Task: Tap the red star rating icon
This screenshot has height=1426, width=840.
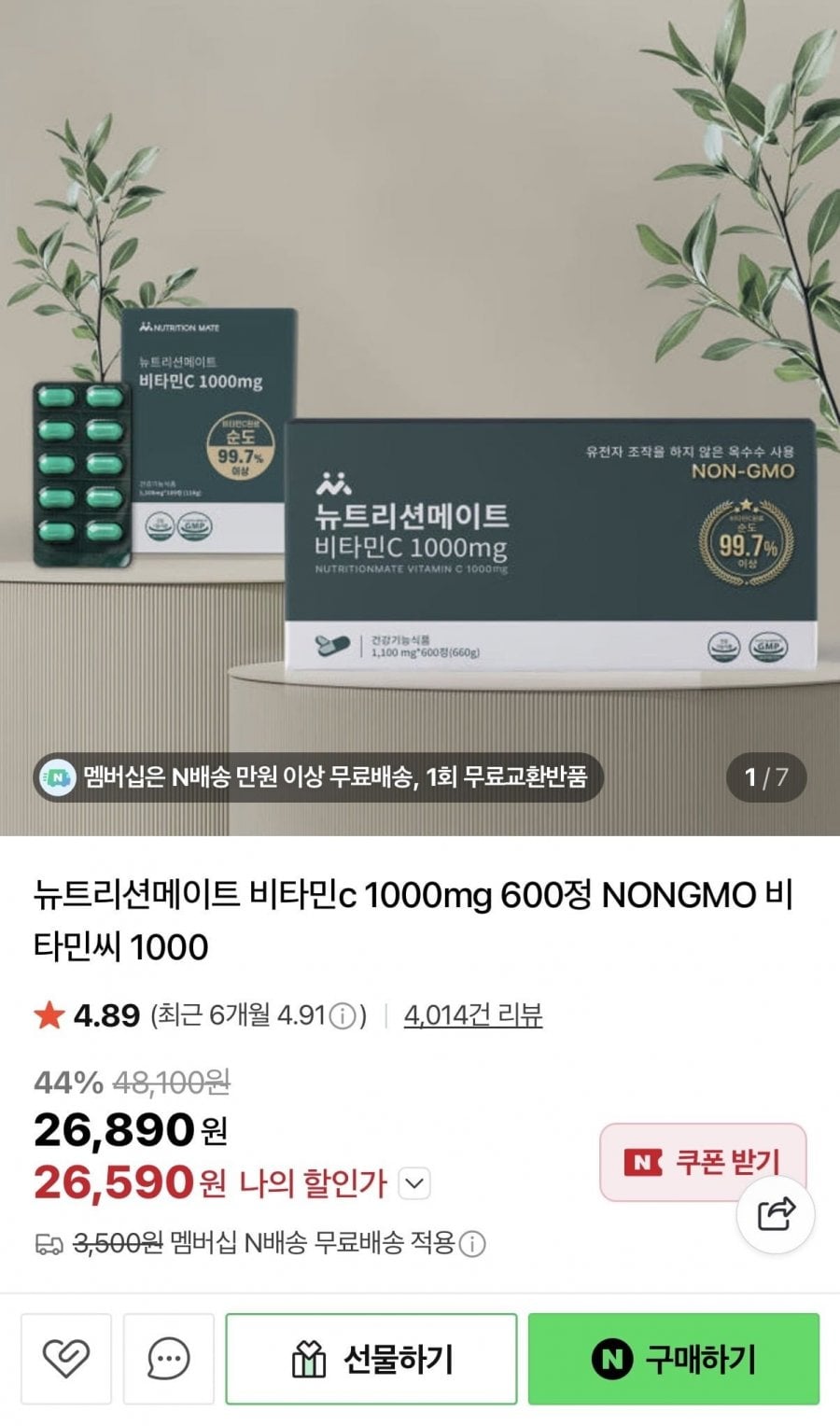Action: click(x=49, y=1014)
